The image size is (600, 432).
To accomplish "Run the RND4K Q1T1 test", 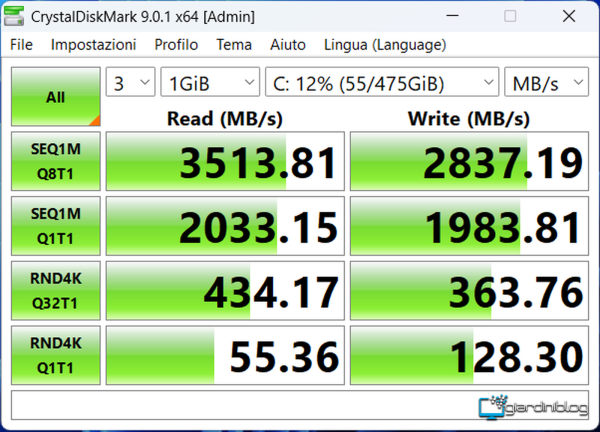I will click(56, 355).
